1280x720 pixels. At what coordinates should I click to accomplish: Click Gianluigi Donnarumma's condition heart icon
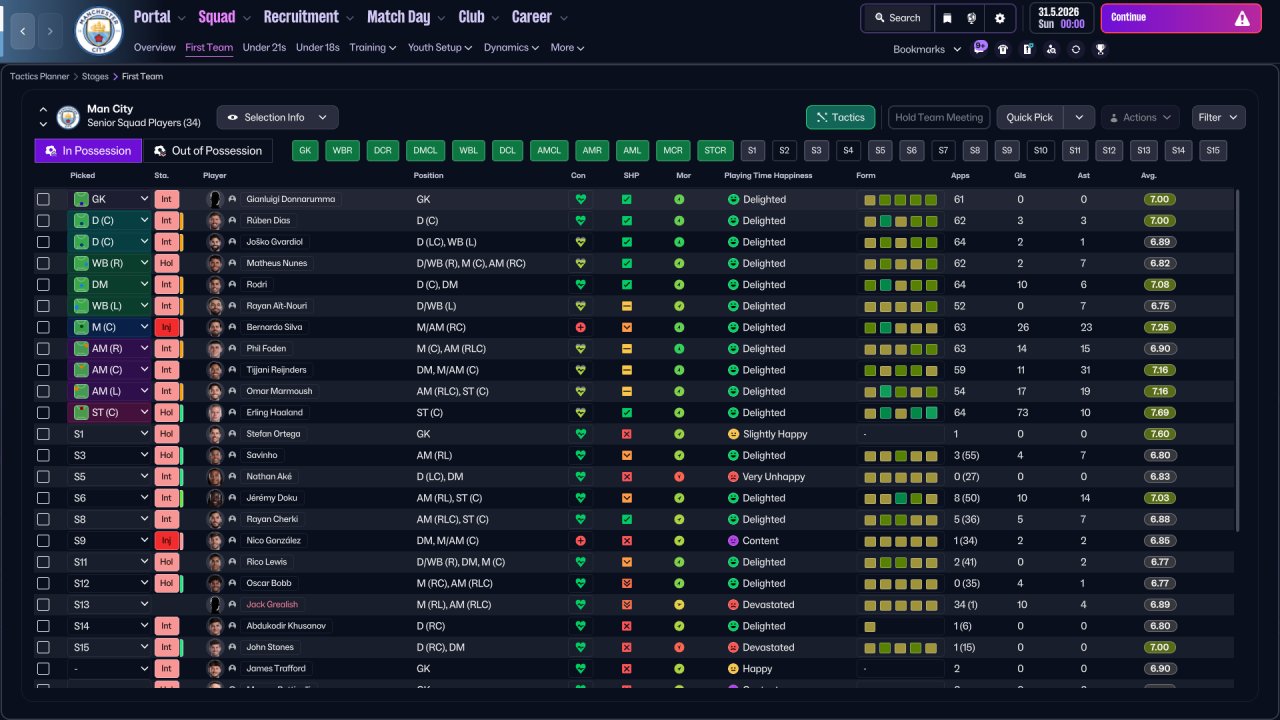tap(580, 199)
